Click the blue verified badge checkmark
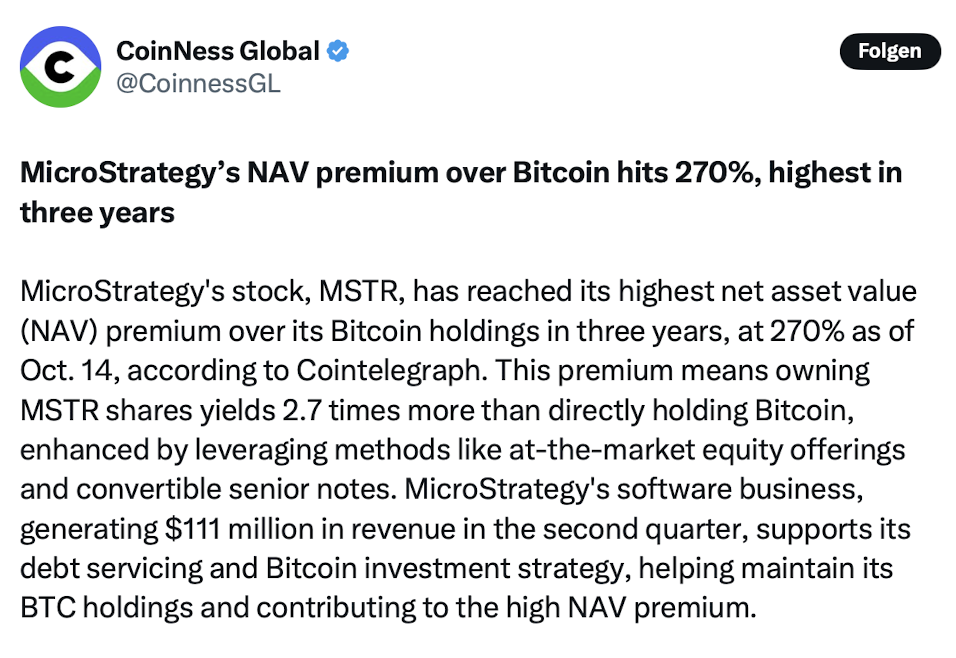Viewport: 956px width, 658px height. 338,51
